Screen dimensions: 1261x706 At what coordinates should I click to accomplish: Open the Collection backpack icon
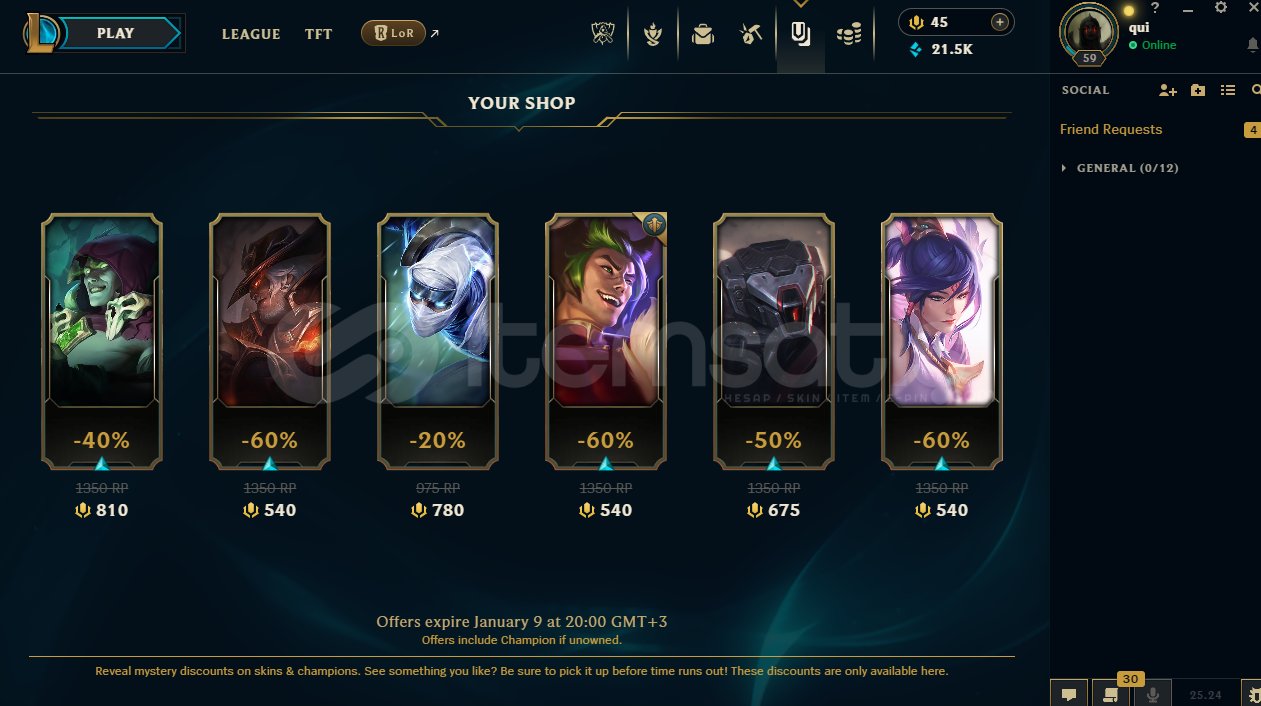pyautogui.click(x=703, y=35)
